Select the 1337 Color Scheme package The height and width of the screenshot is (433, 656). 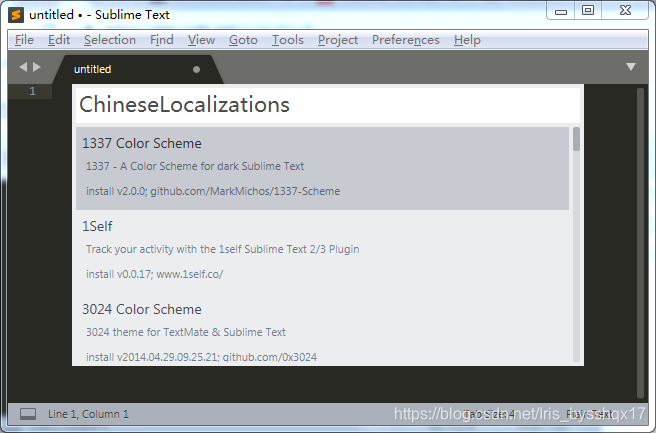point(322,168)
